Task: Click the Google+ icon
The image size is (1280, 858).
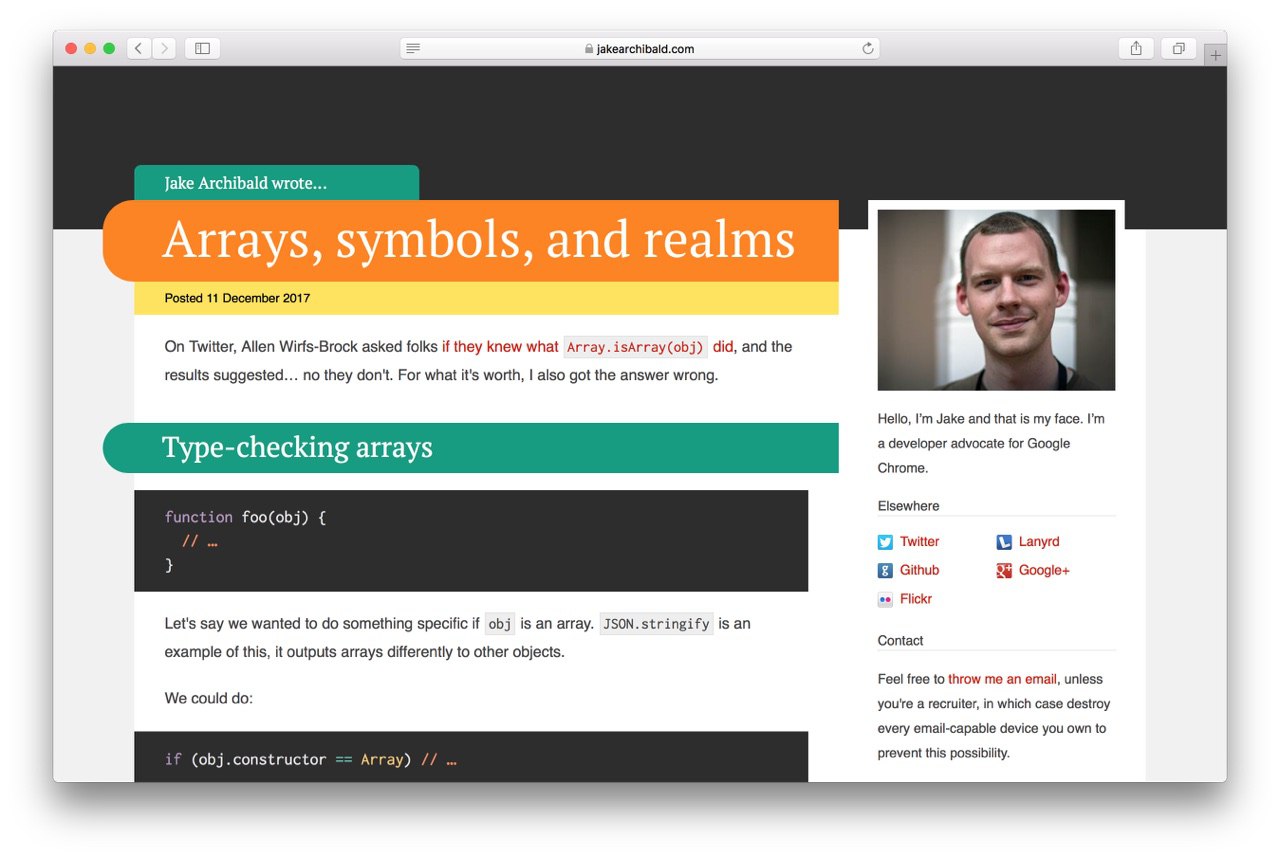Action: tap(1004, 571)
